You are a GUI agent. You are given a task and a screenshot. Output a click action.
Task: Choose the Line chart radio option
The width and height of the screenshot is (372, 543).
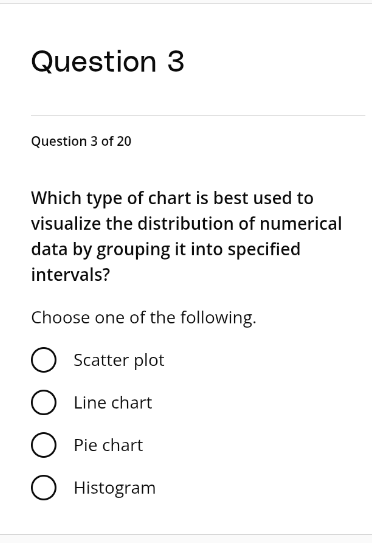coord(44,402)
